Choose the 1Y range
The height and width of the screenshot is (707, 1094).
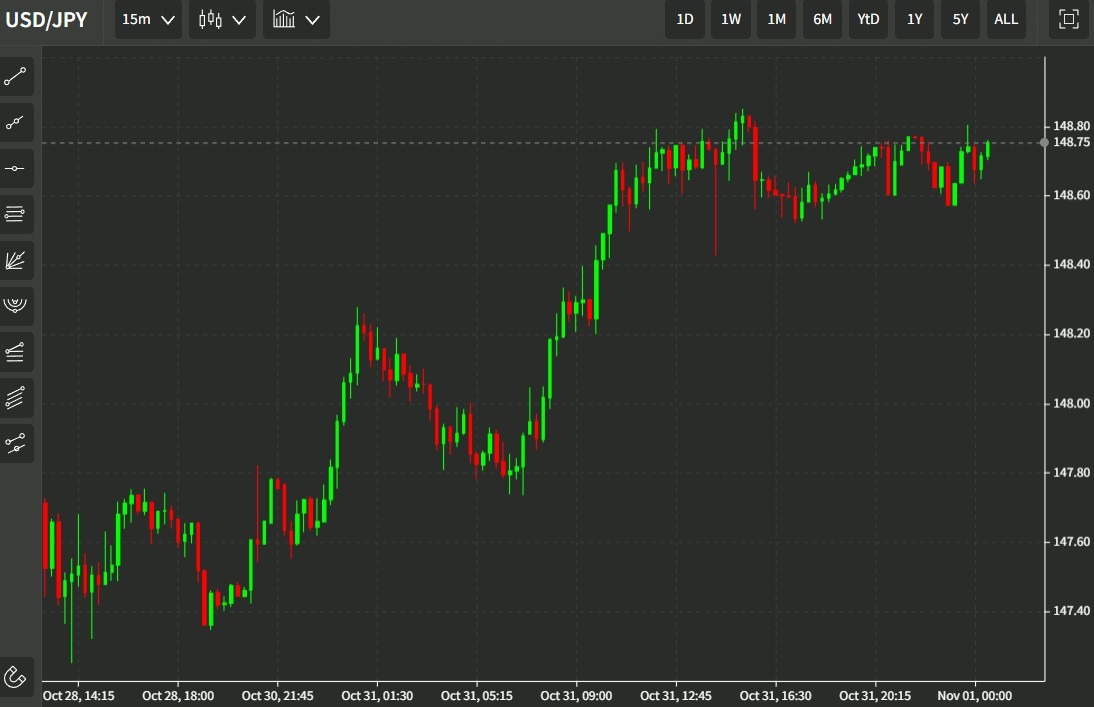coord(915,20)
